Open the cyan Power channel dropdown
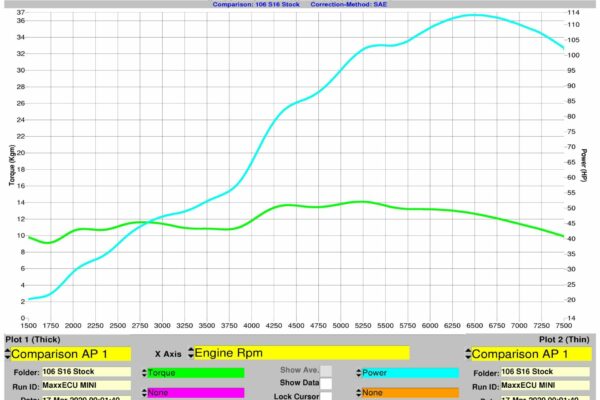Viewport: 600px width, 400px height. pos(408,373)
